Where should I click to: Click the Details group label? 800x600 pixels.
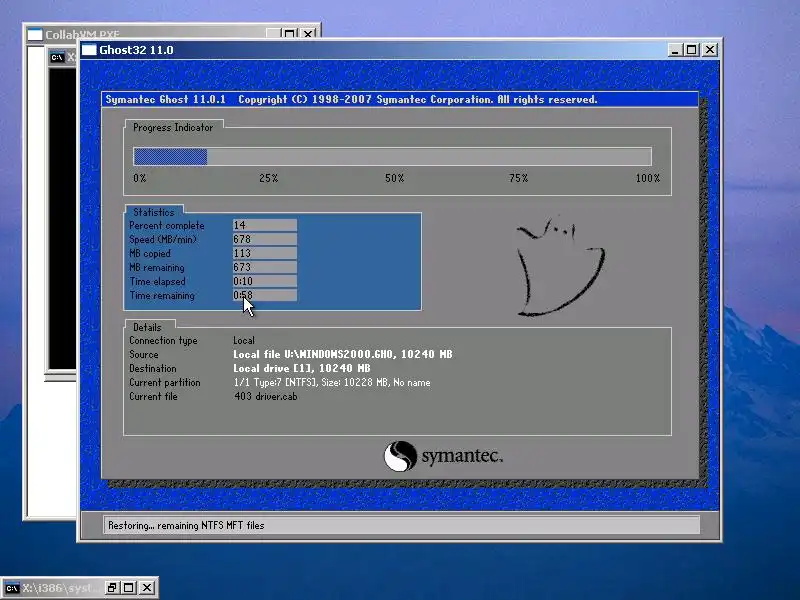(147, 327)
